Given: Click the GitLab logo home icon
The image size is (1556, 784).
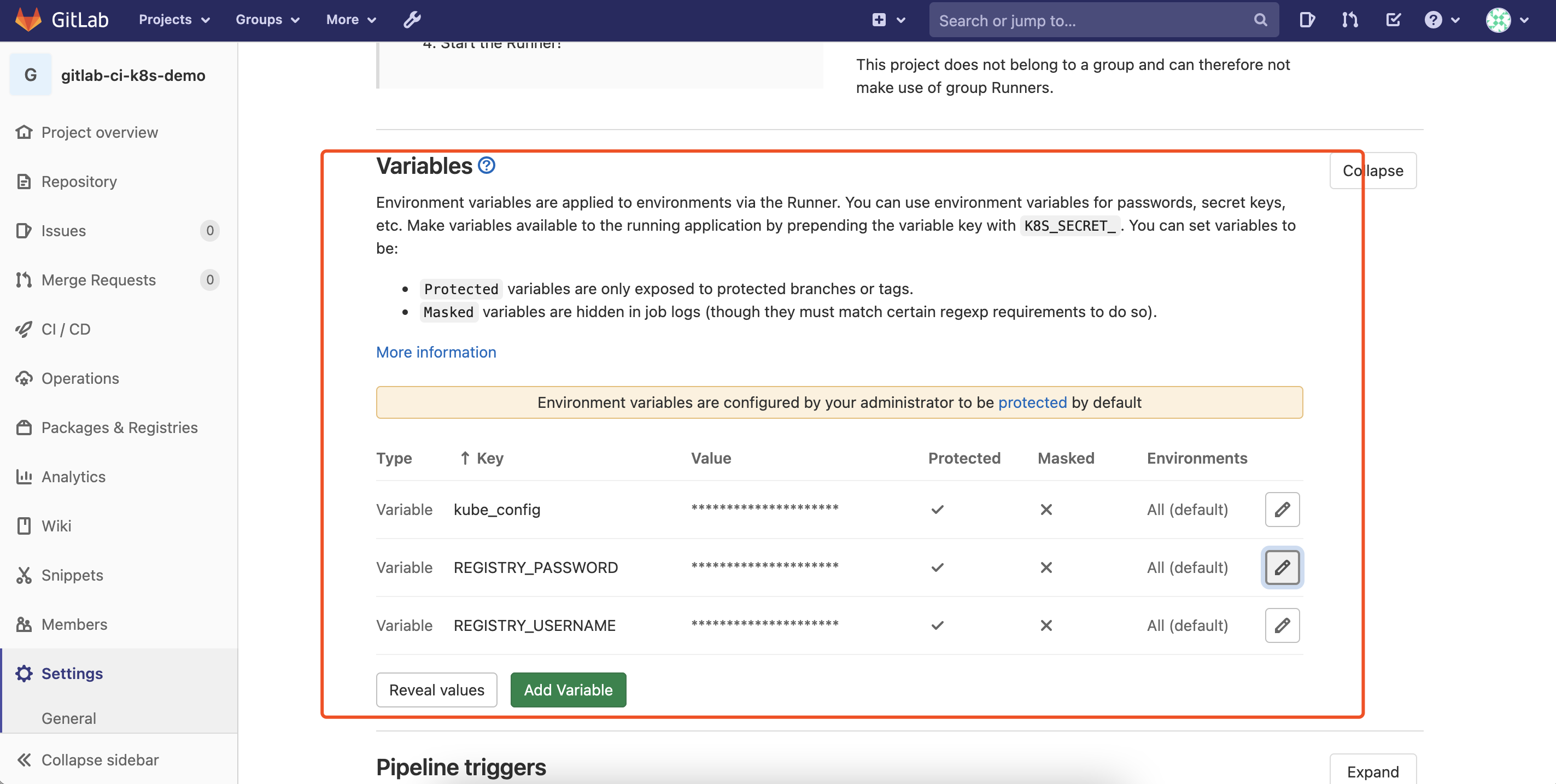Looking at the screenshot, I should pos(28,20).
